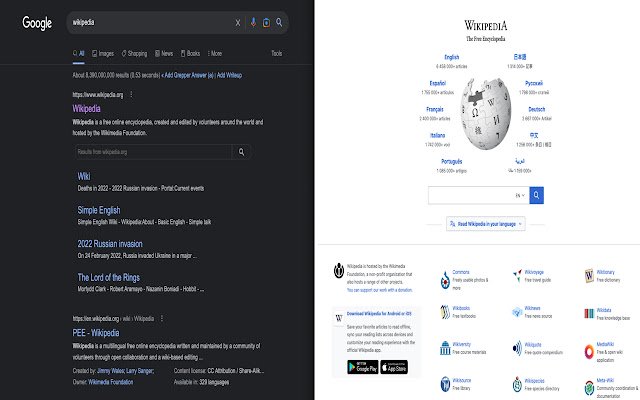Screen dimensions: 640x400
Task: Click the Wikimedia Foundation owner link
Action: point(111,382)
